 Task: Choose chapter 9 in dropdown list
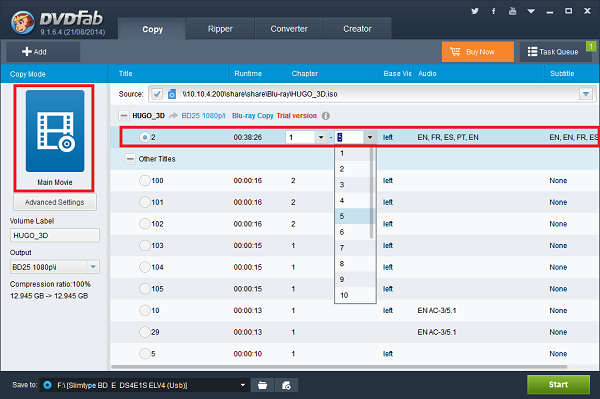click(x=353, y=279)
